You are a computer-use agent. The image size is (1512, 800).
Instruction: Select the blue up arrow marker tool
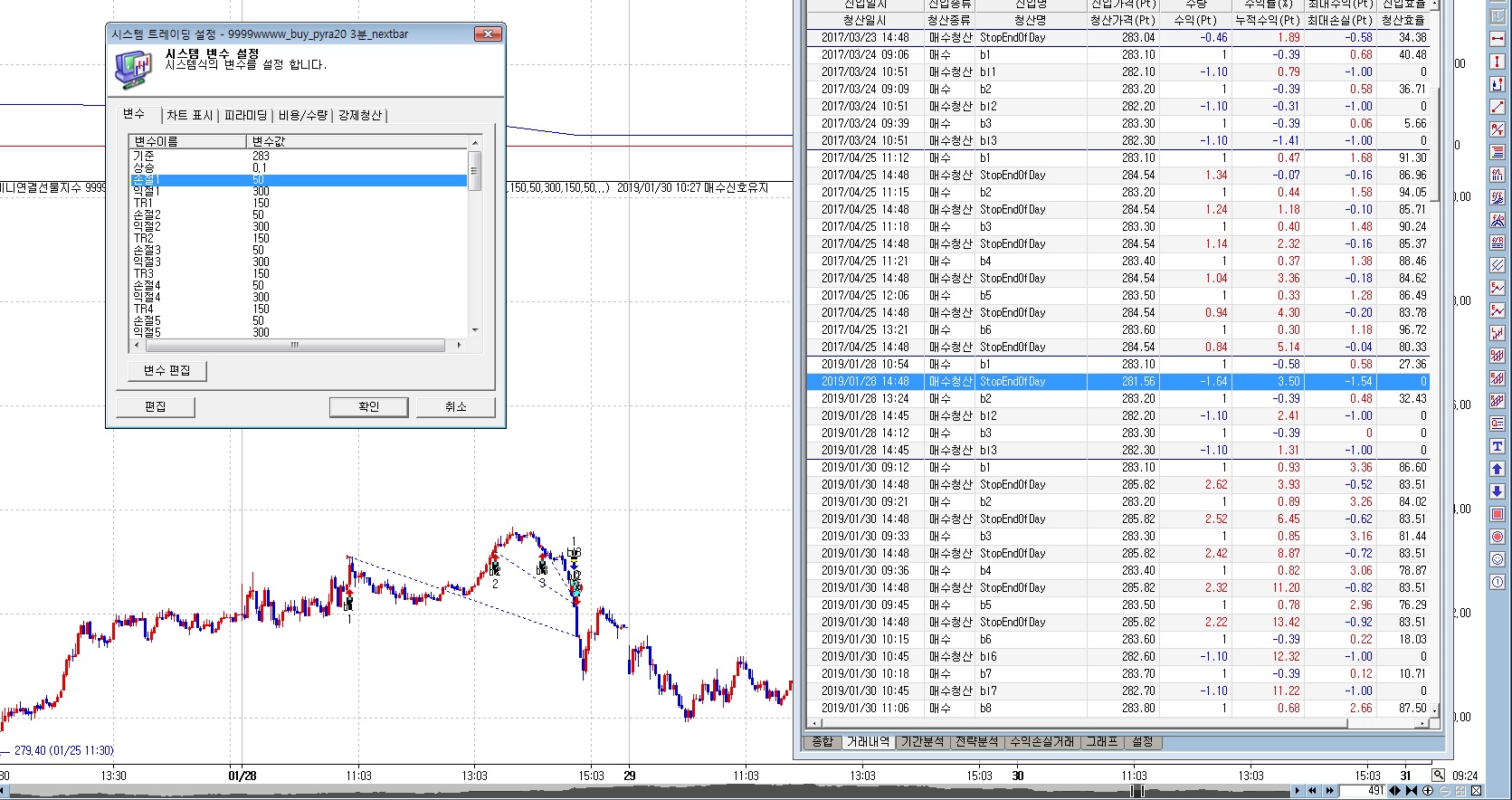(x=1498, y=469)
